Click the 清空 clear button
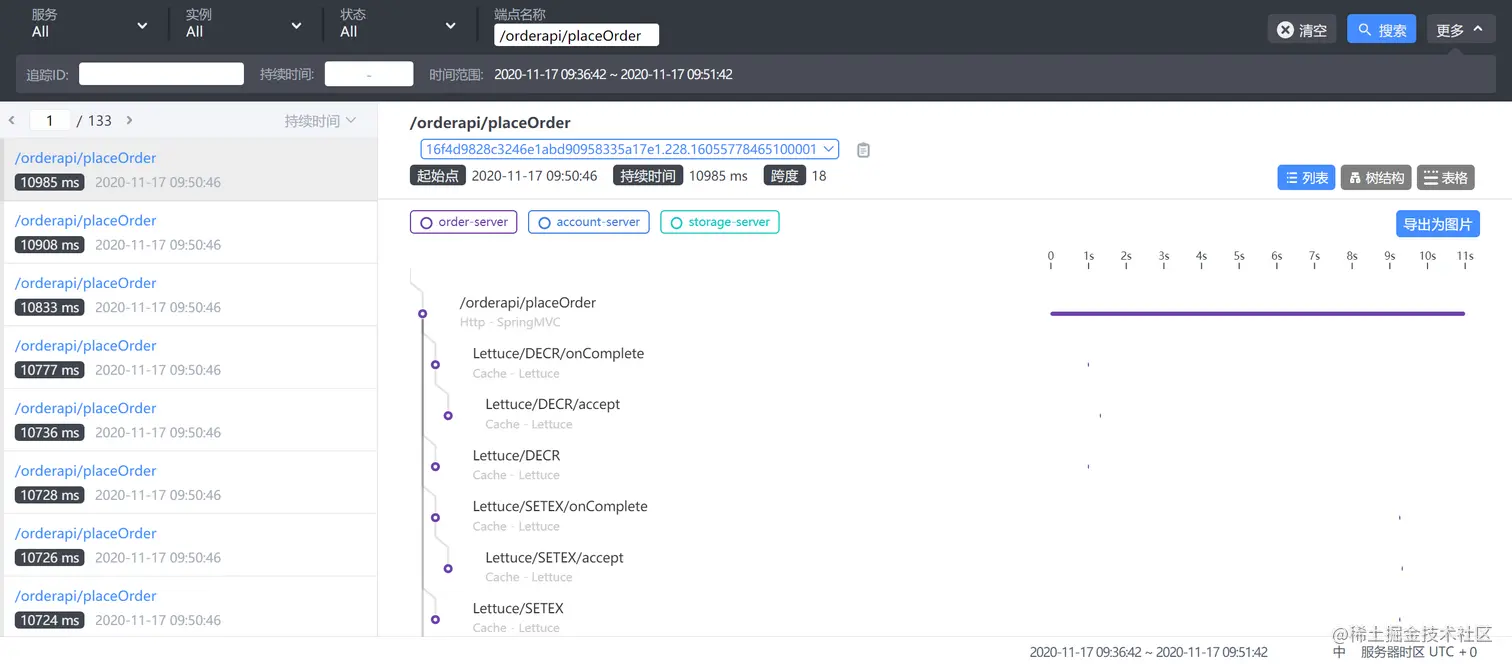 click(1302, 30)
